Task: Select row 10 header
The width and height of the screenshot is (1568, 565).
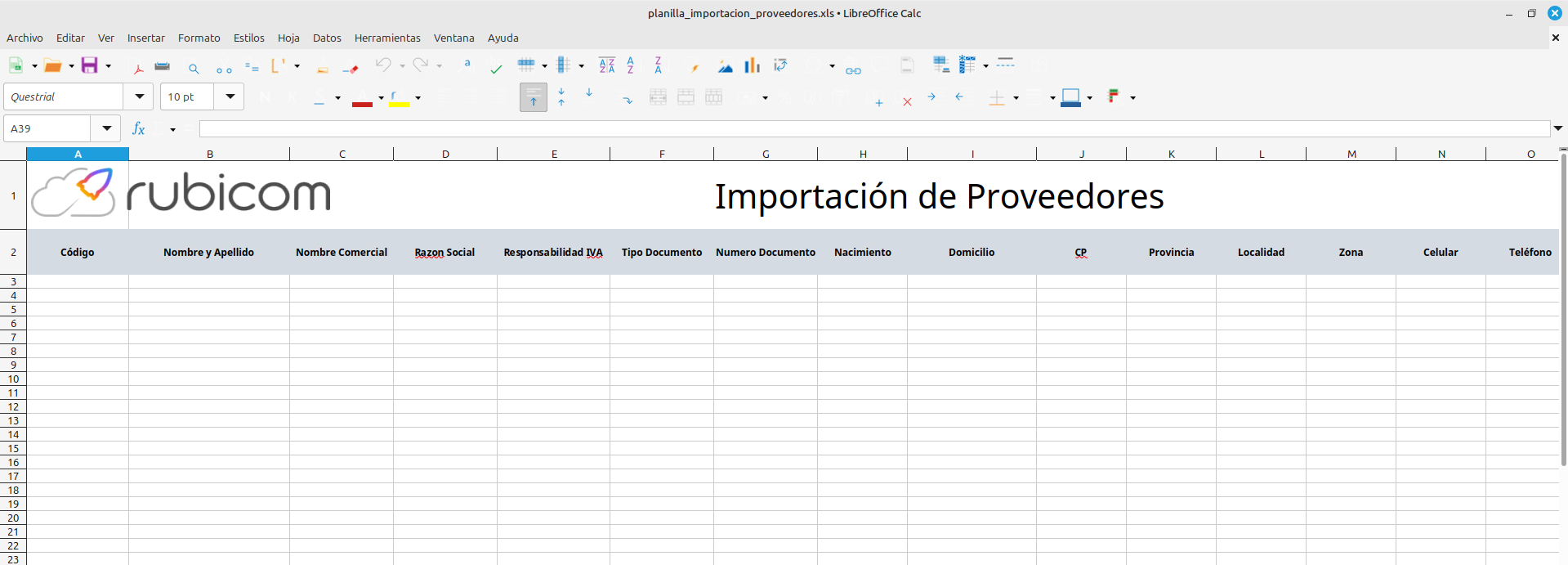Action: 13,379
